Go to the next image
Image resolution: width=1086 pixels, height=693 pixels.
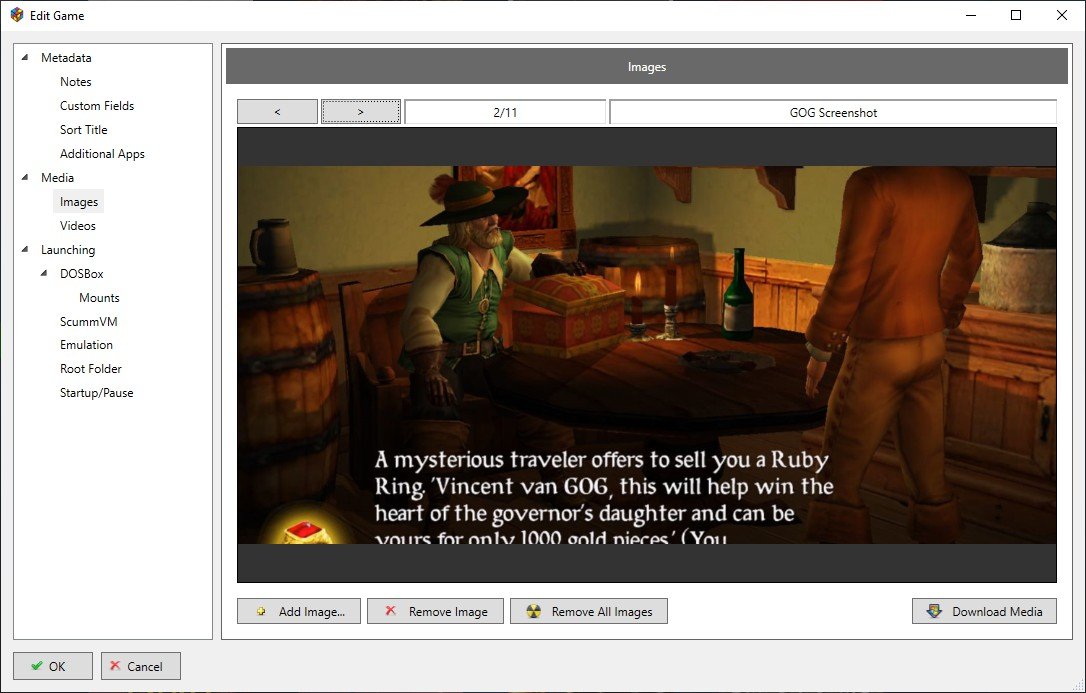click(x=361, y=111)
